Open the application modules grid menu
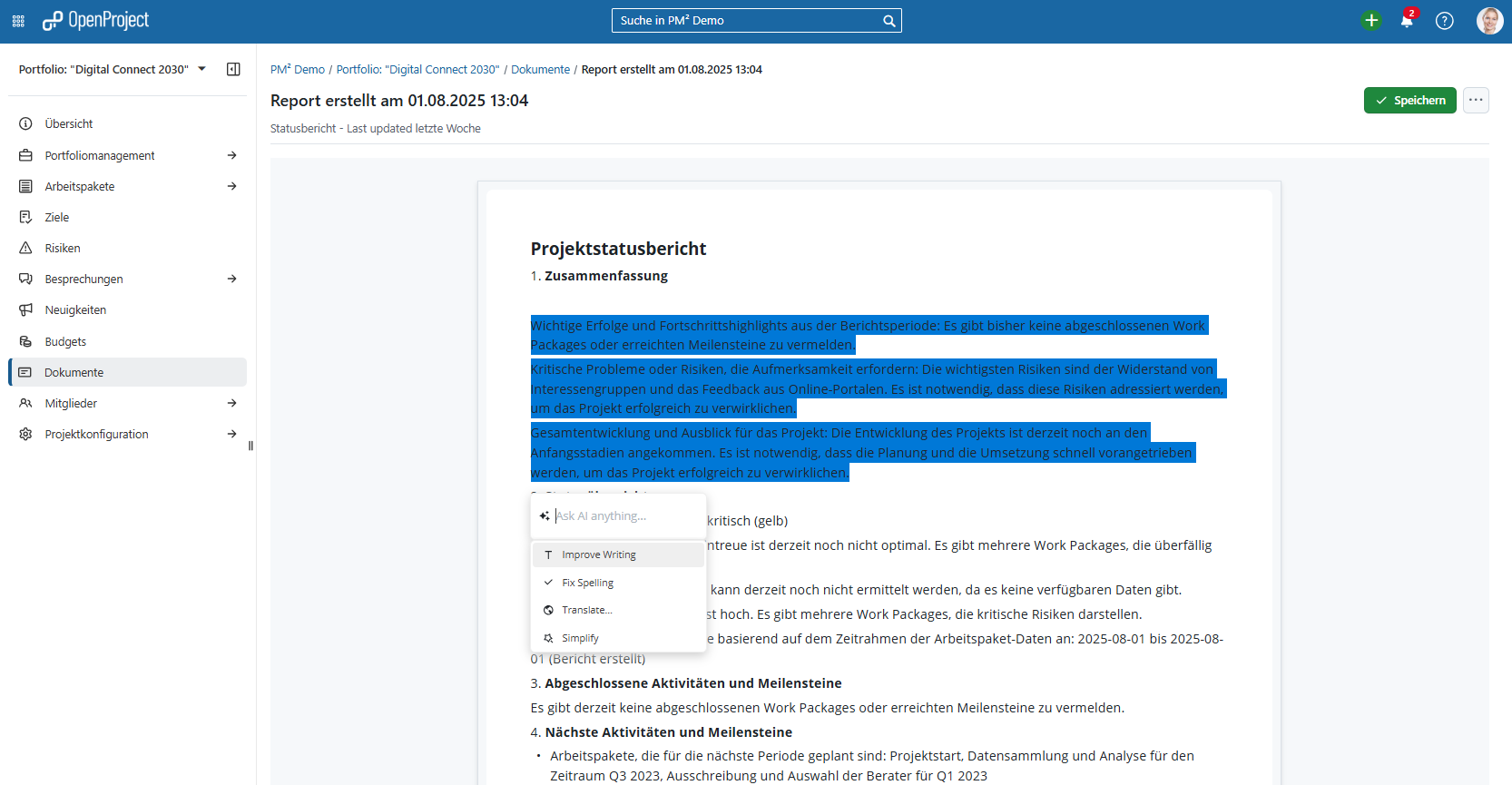This screenshot has height=785, width=1512. (18, 21)
